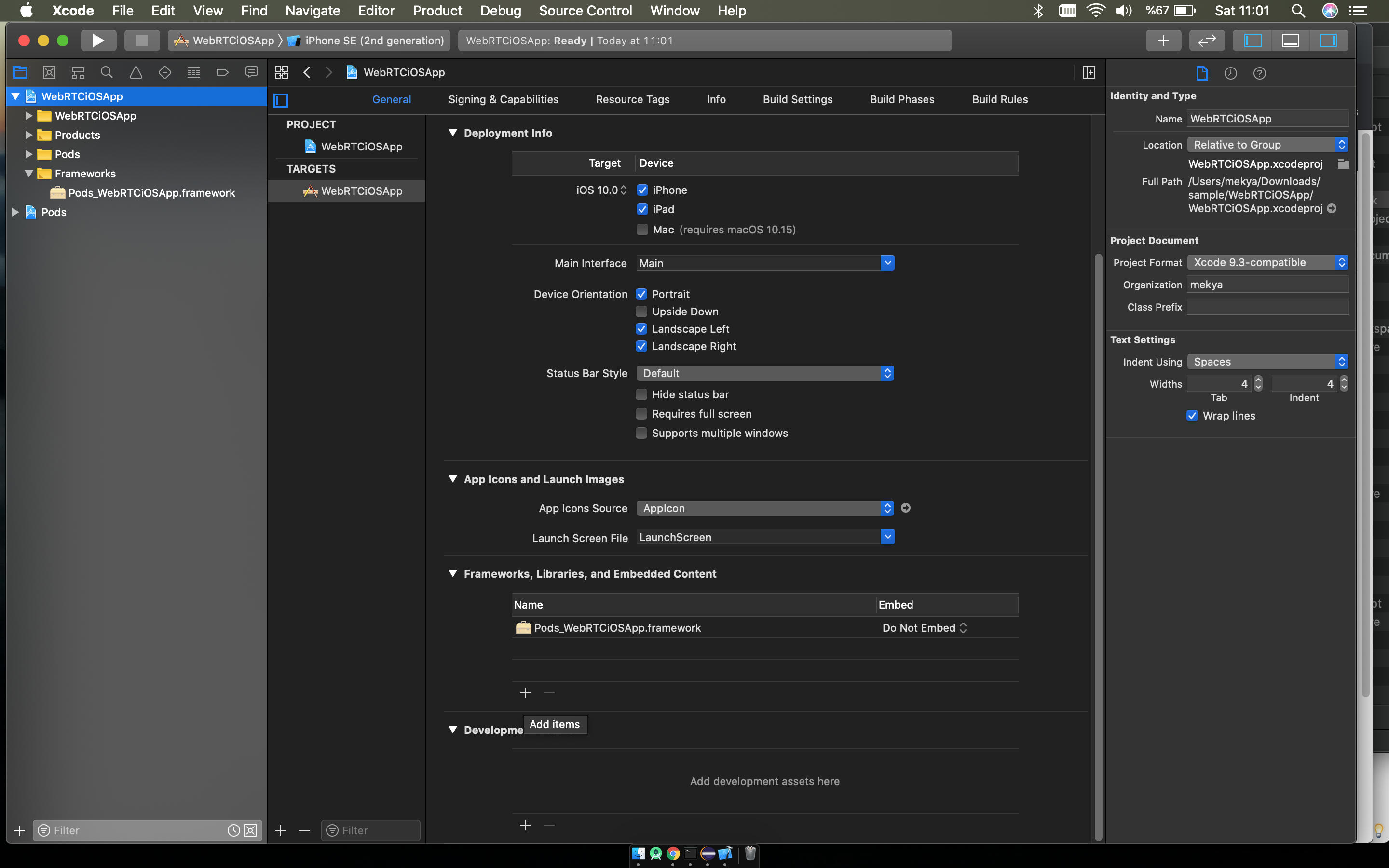This screenshot has width=1389, height=868.
Task: Toggle Portrait orientation
Action: click(642, 294)
